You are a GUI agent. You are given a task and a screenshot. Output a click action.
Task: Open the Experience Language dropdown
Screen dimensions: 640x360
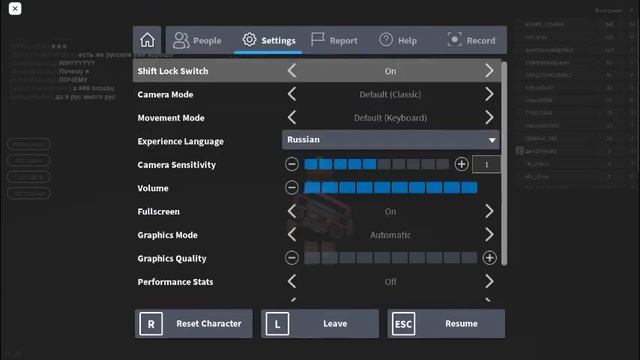point(391,140)
